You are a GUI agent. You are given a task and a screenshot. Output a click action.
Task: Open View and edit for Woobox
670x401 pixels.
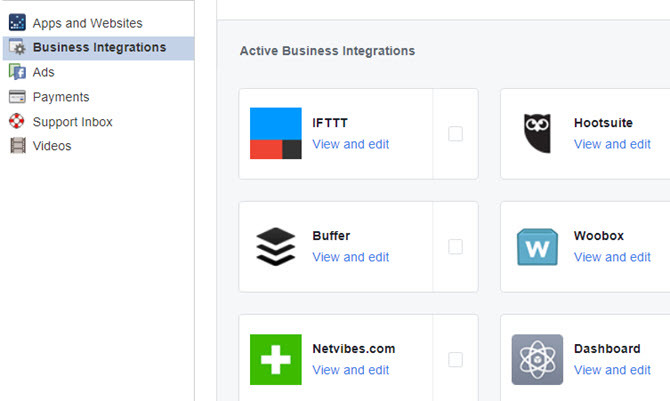pos(612,257)
